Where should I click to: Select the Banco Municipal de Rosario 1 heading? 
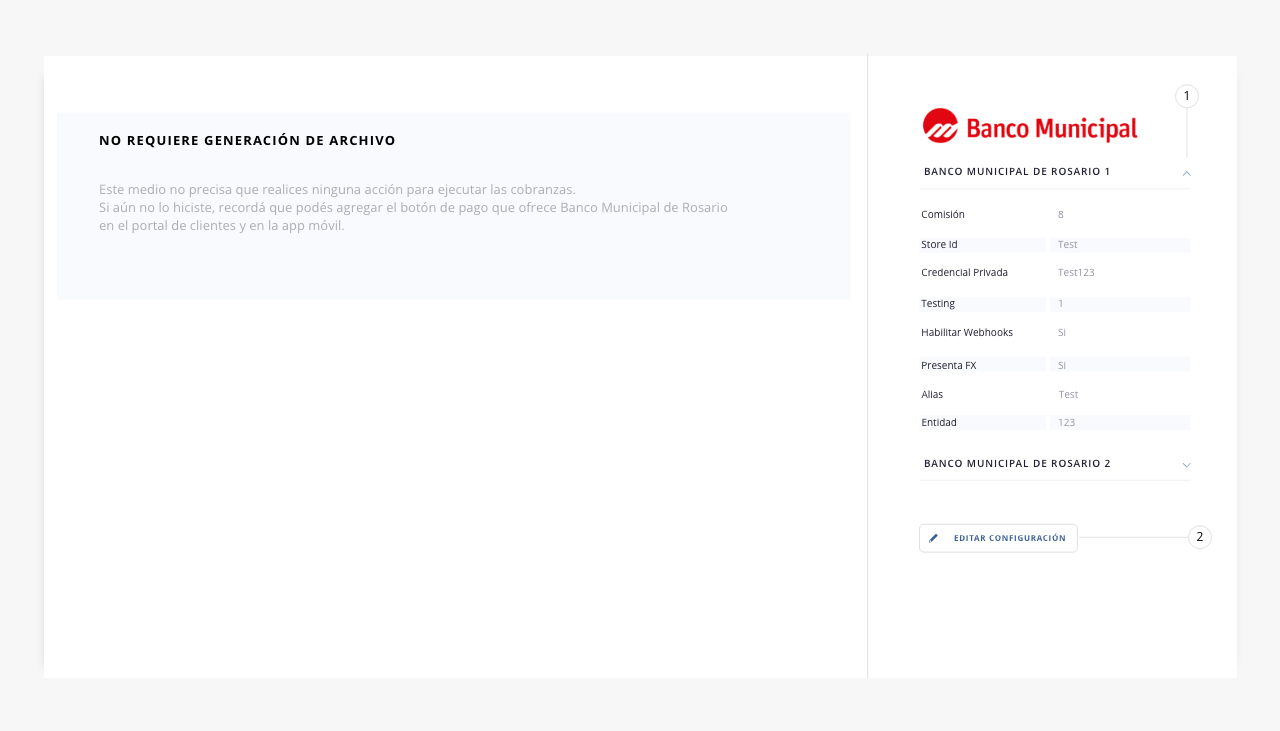tap(1017, 172)
